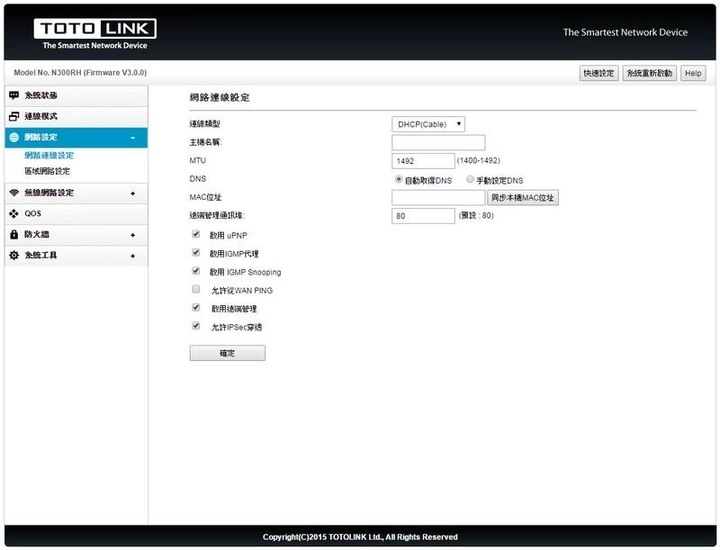Click the system status speech-bubble icon
Image resolution: width=720 pixels, height=550 pixels.
click(14, 95)
